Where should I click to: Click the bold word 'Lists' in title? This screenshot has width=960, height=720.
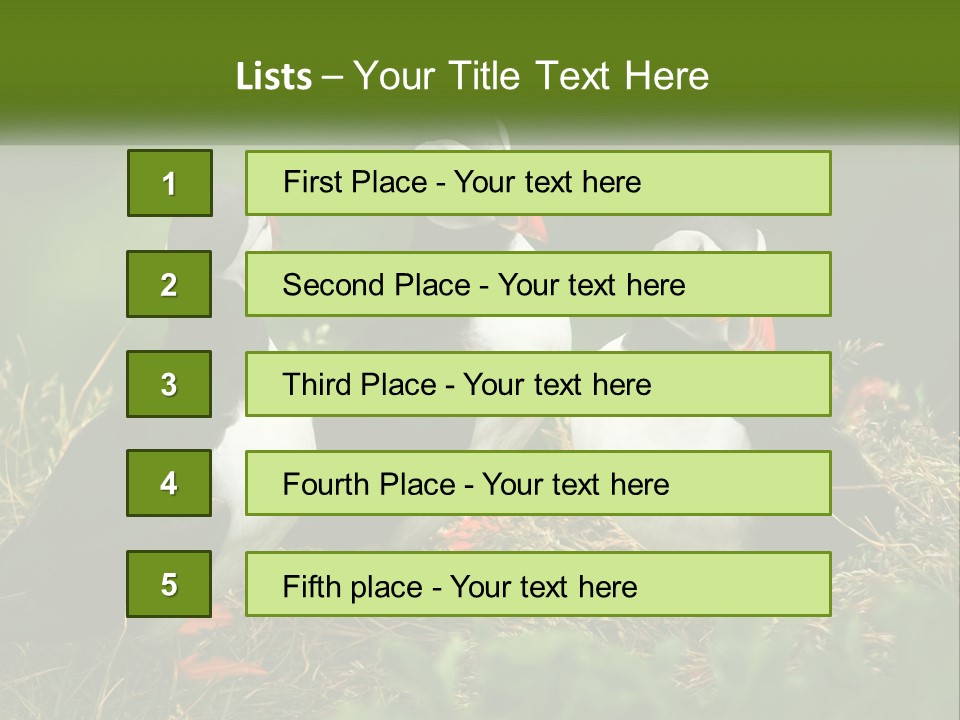click(x=273, y=76)
